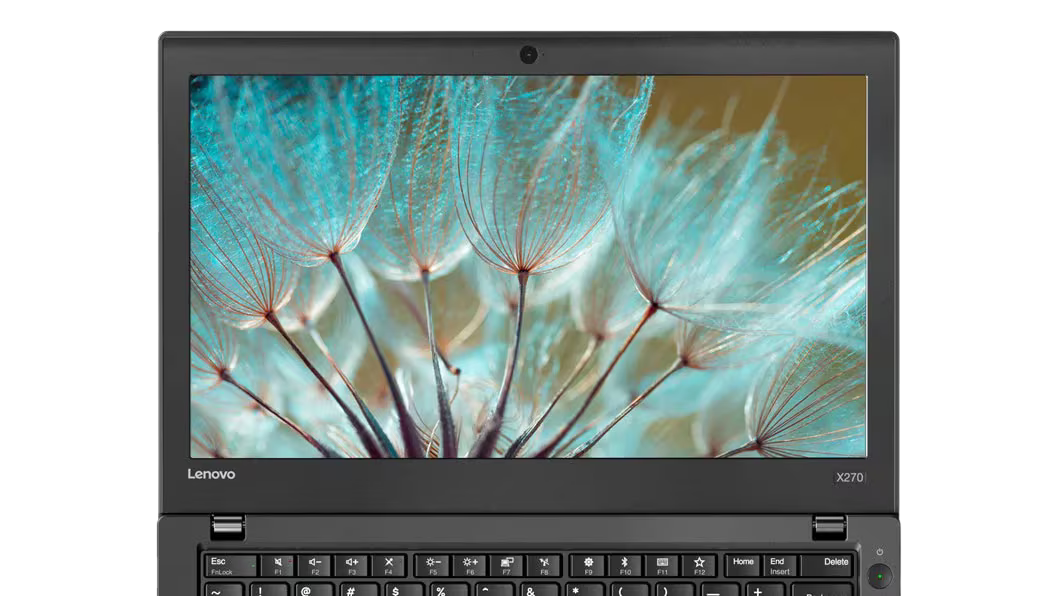Click the F9 settings gear key
This screenshot has height=596, width=1060.
(x=588, y=566)
